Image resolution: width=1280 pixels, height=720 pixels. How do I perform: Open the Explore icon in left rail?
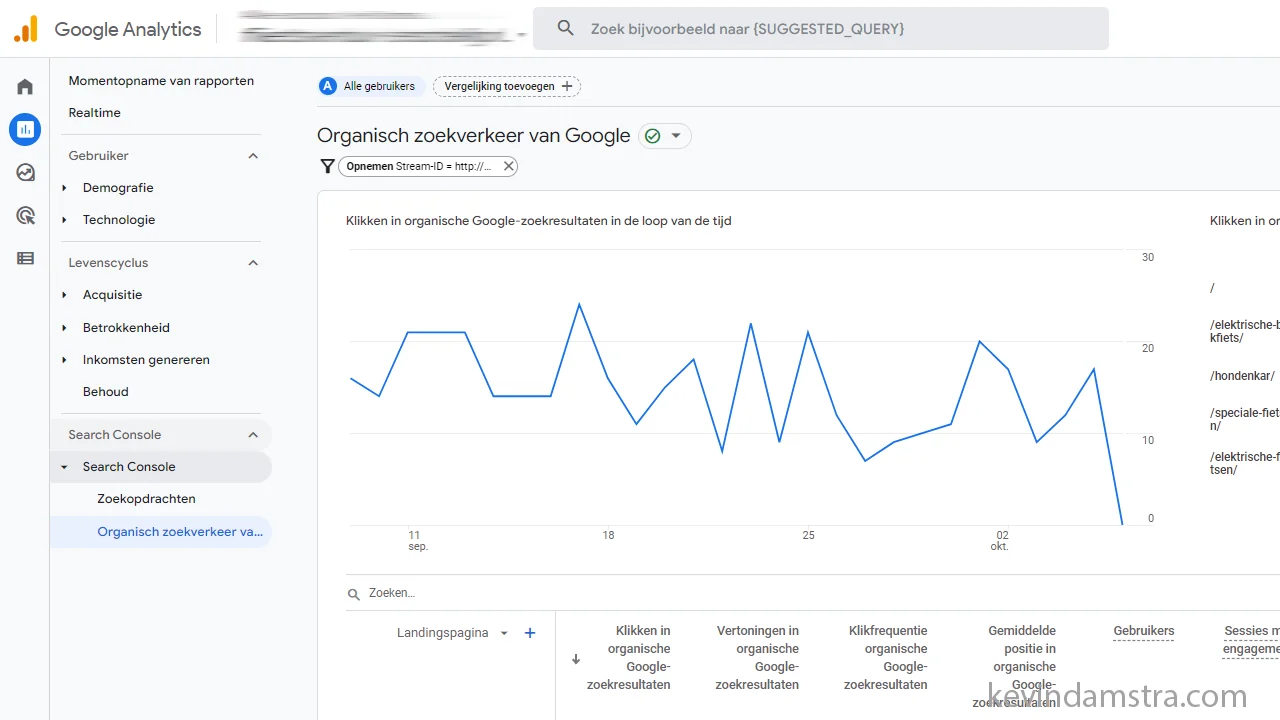[x=25, y=172]
